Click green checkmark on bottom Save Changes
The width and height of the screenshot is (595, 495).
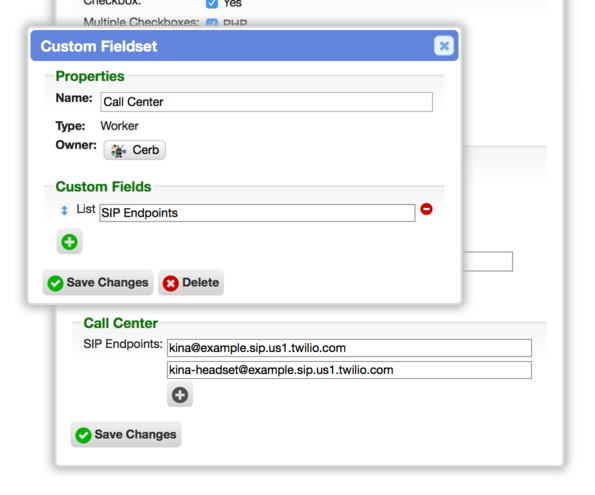point(83,435)
